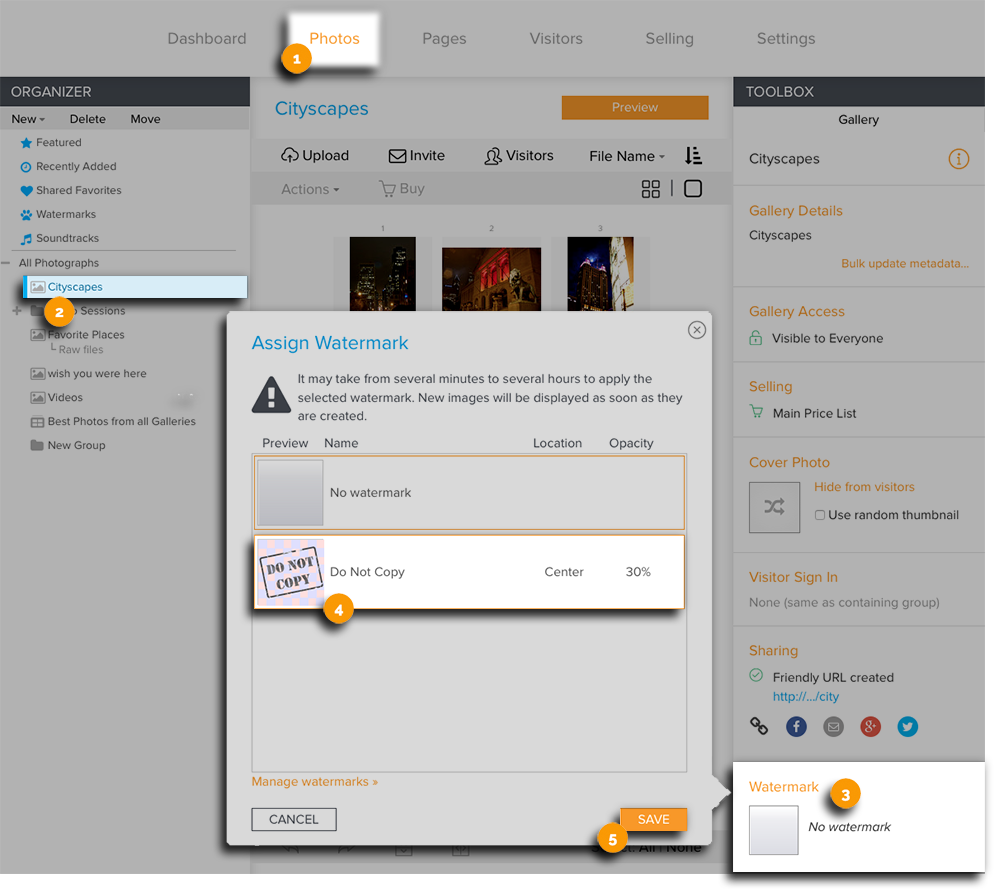1000x889 pixels.
Task: Open the Pages tab
Action: click(x=444, y=38)
